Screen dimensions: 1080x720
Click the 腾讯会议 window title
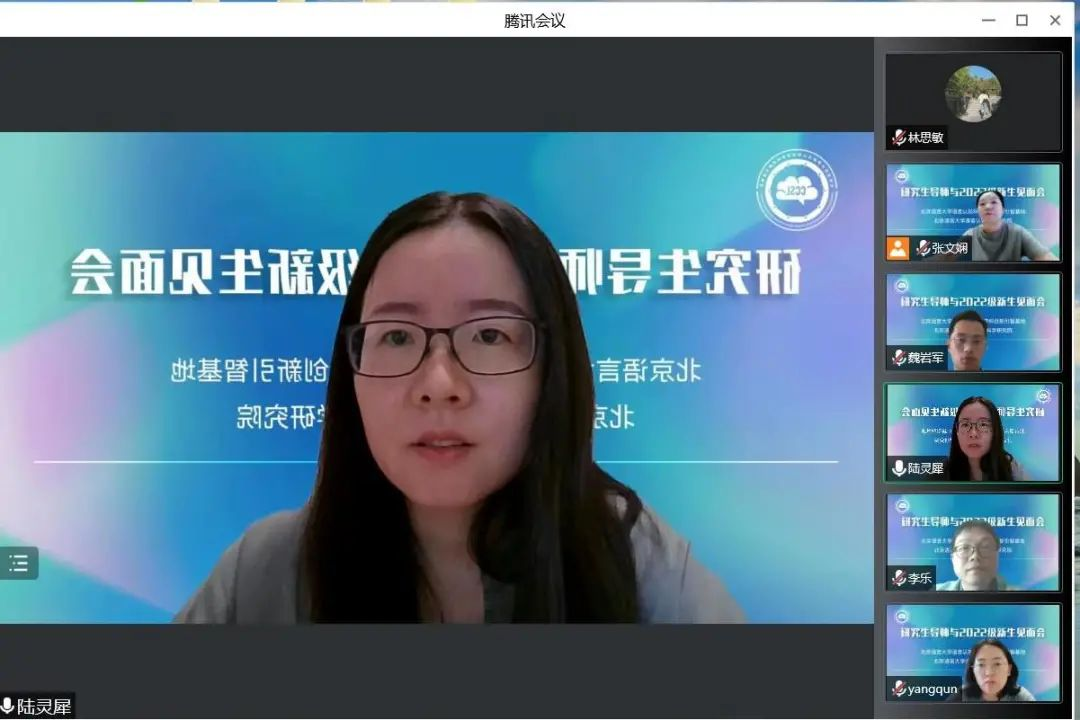pyautogui.click(x=535, y=20)
